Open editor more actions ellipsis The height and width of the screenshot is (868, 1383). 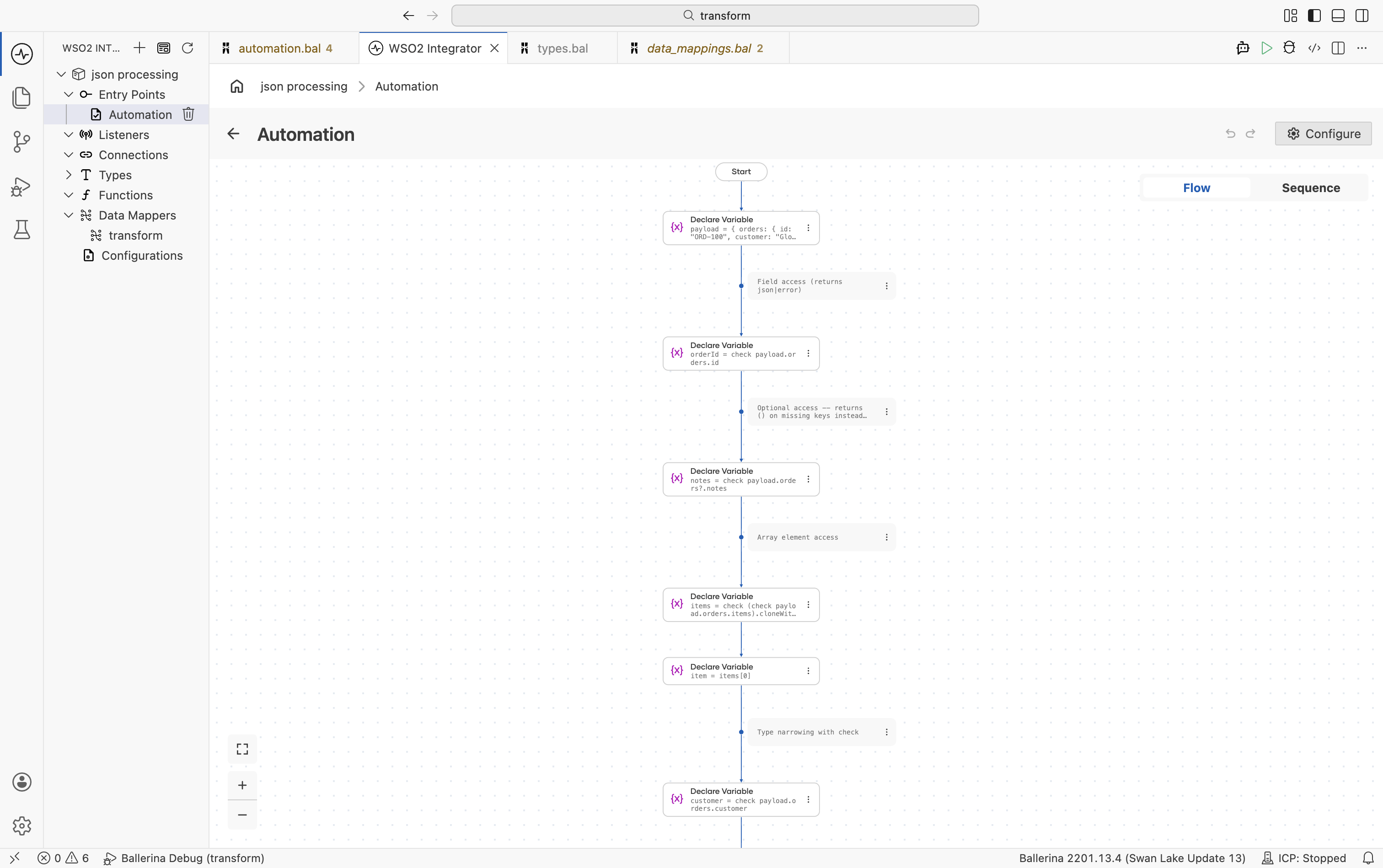pyautogui.click(x=1362, y=48)
